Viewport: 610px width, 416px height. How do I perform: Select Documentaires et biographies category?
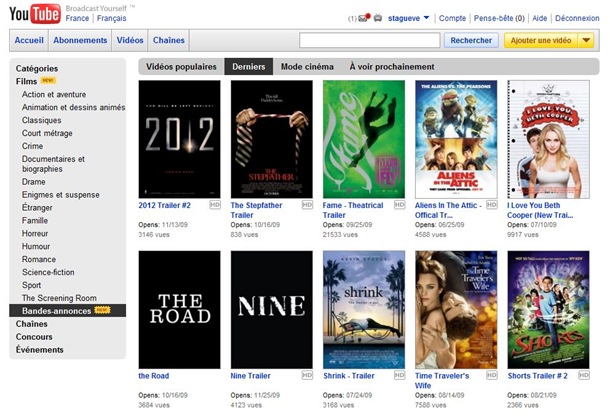pos(53,164)
